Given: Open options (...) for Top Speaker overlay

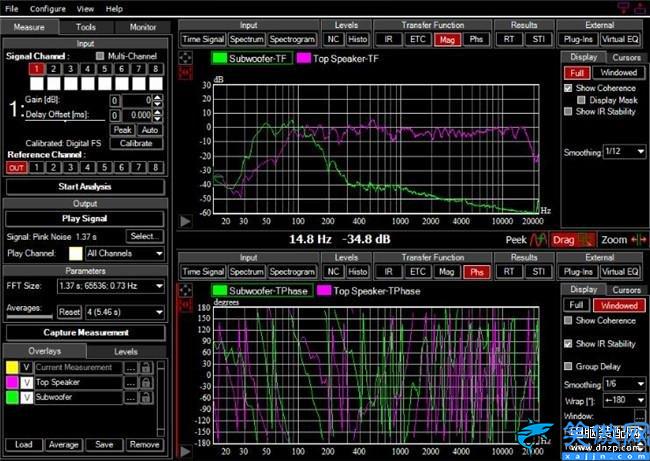Looking at the screenshot, I should pyautogui.click(x=131, y=382).
